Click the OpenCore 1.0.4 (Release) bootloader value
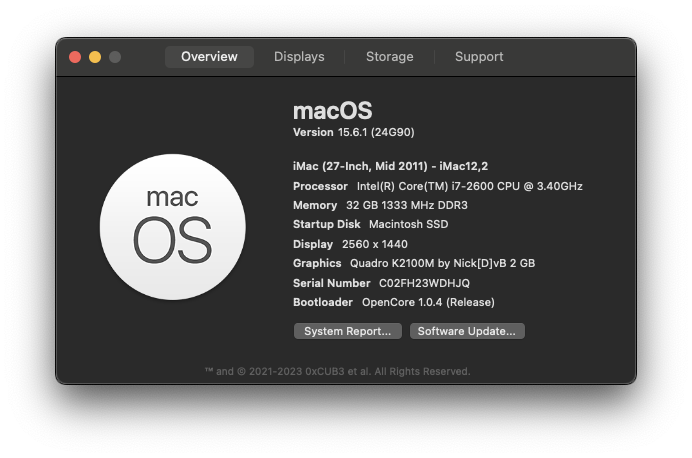 click(428, 302)
